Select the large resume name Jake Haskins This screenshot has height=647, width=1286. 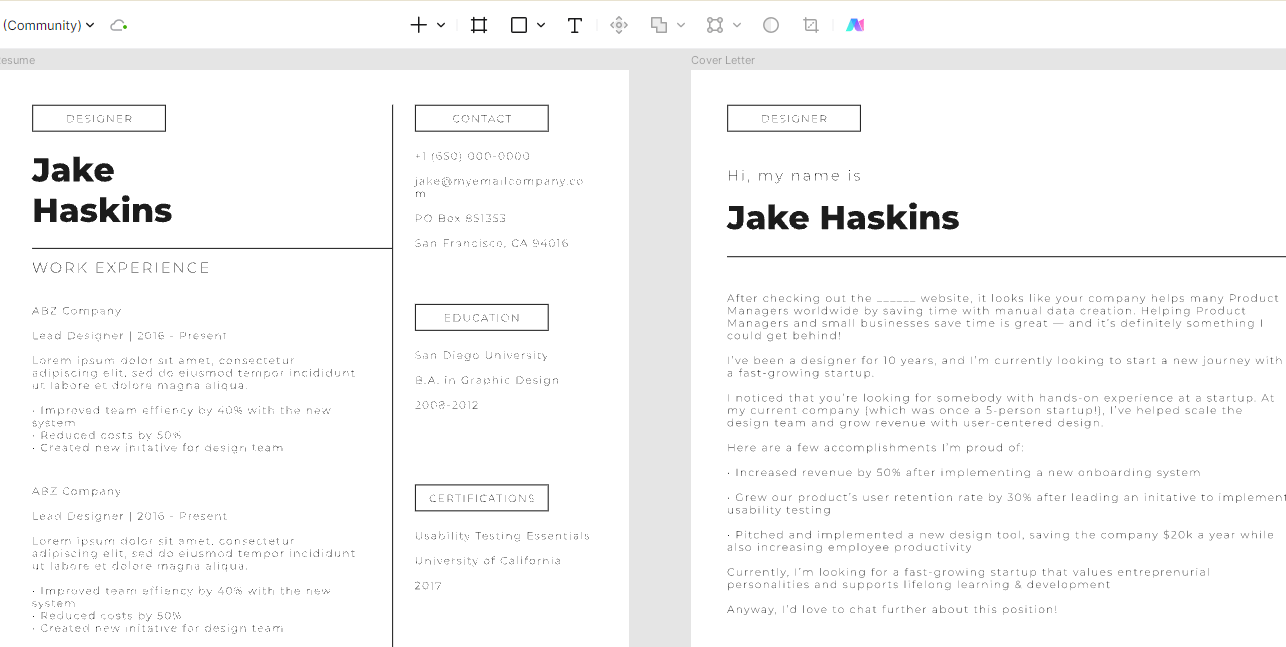102,190
